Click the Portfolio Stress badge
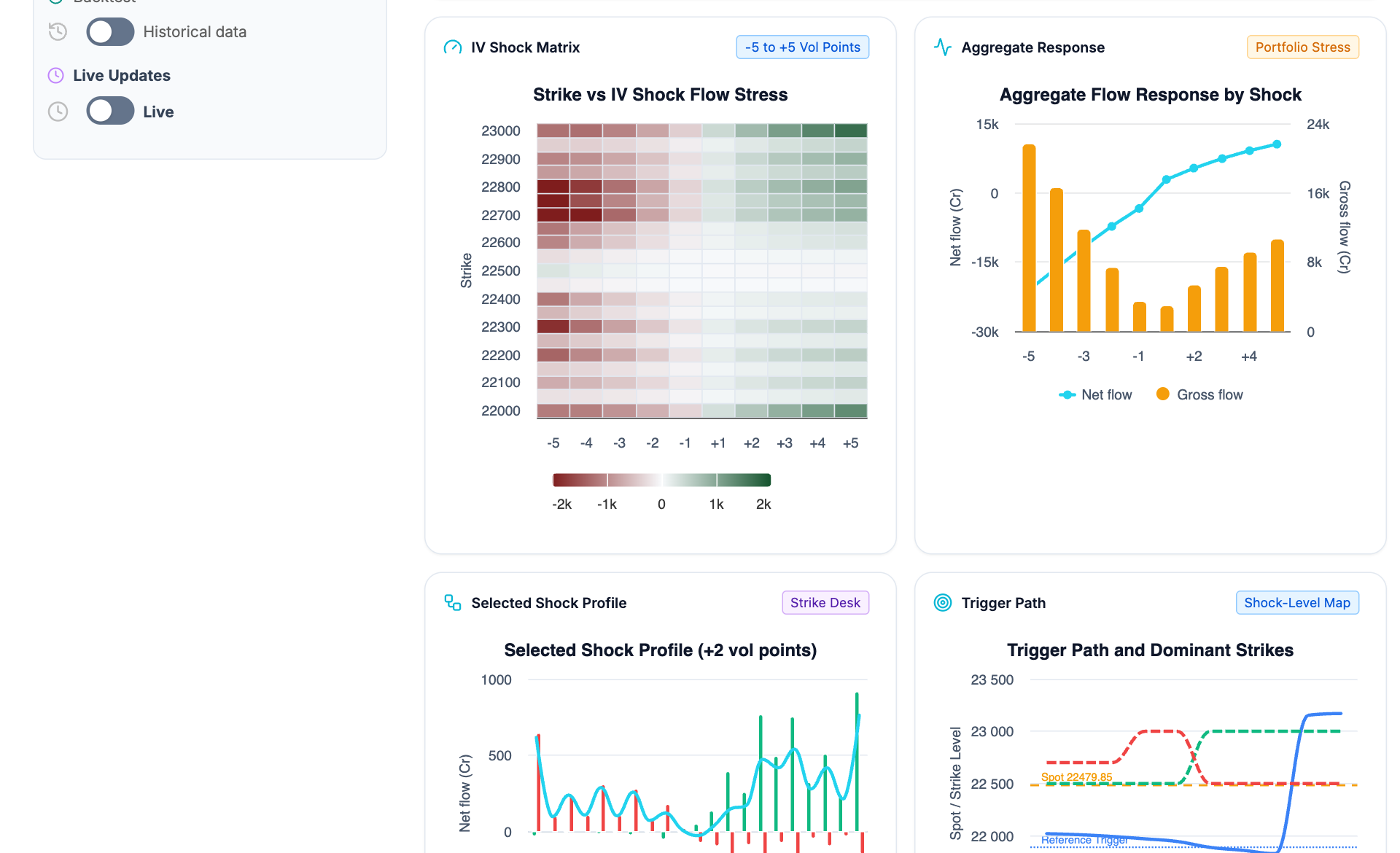 click(x=1302, y=47)
